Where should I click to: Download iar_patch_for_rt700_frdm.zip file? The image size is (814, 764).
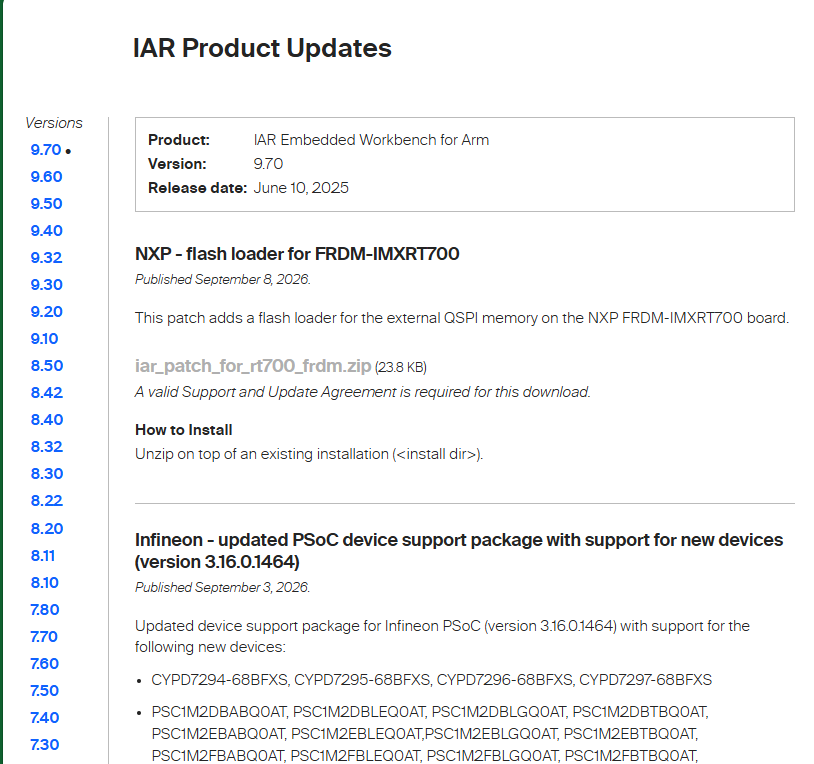point(253,366)
